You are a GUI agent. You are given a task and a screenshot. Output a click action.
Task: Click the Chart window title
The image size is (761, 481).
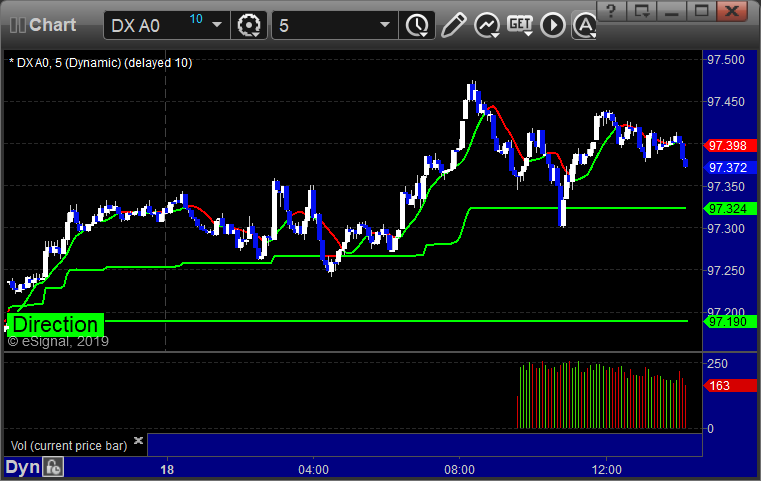pyautogui.click(x=52, y=25)
